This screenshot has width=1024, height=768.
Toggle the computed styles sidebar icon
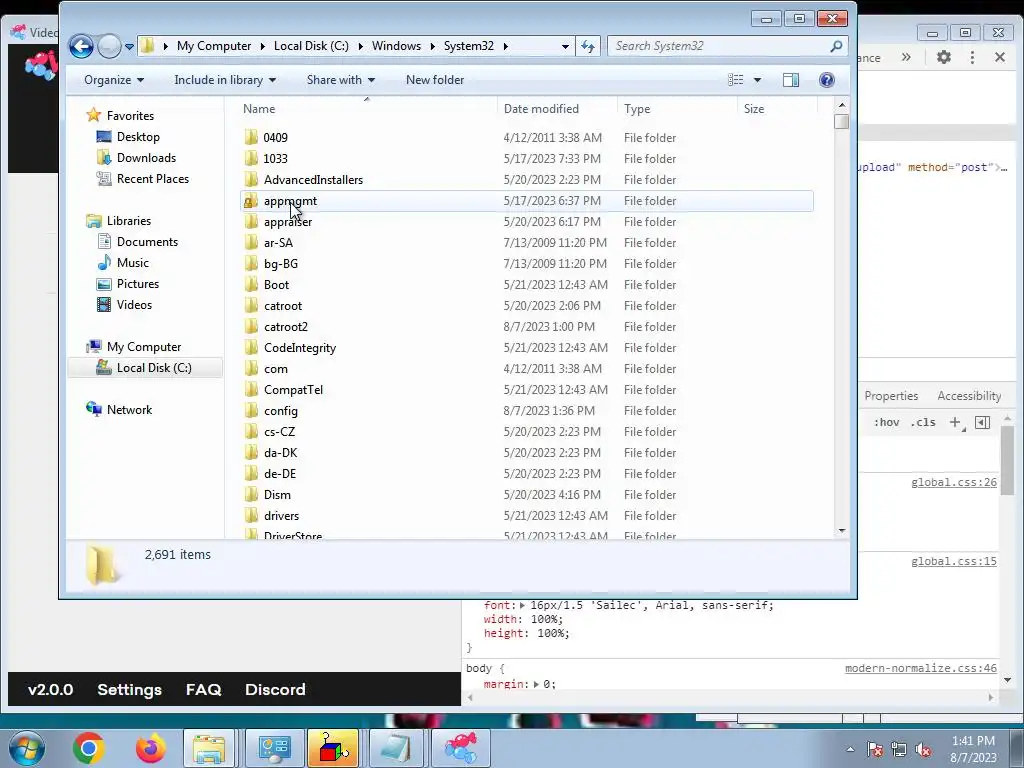tap(982, 423)
